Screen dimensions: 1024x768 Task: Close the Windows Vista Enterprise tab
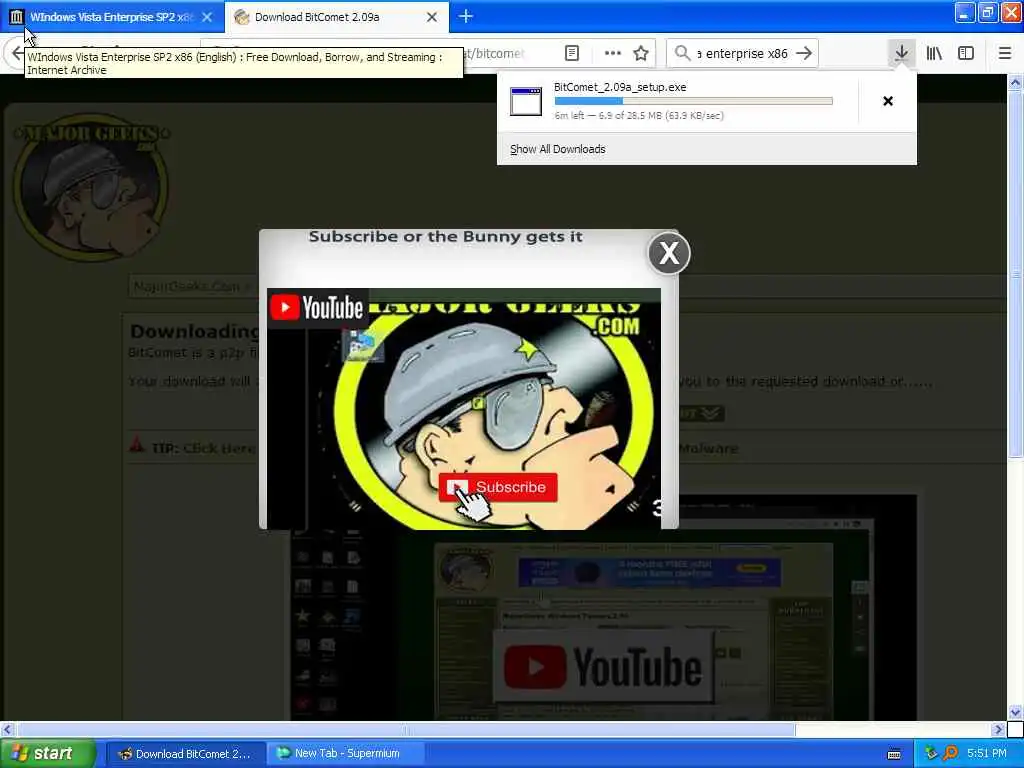(207, 17)
